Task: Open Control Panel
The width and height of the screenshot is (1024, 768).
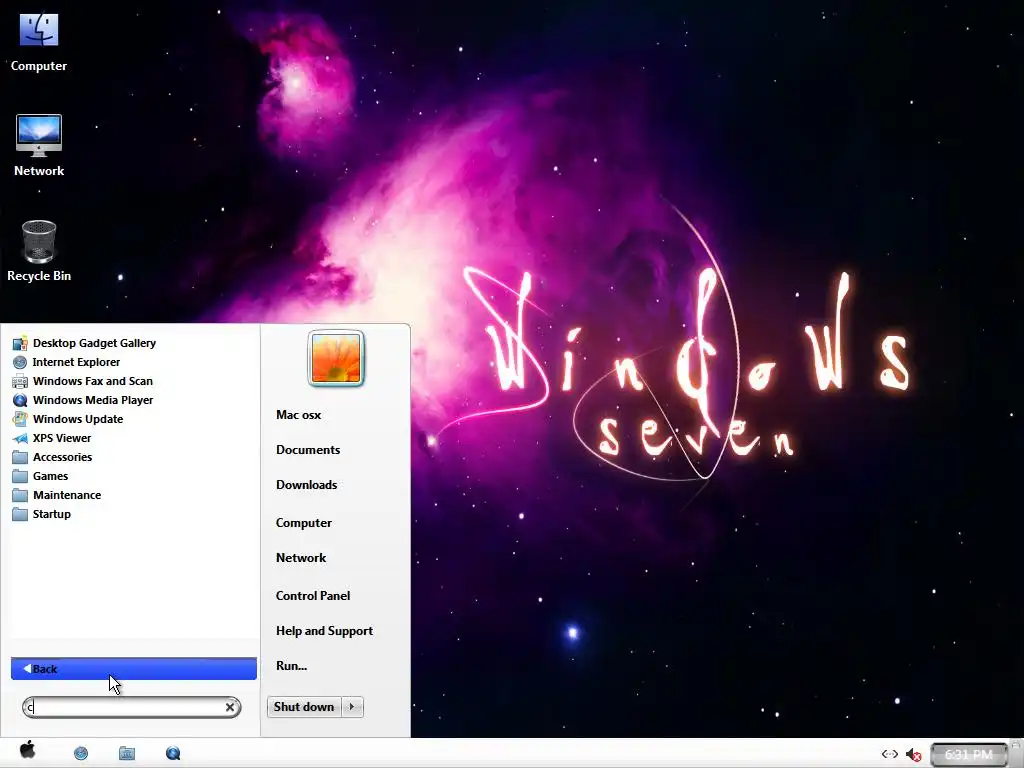Action: tap(313, 596)
